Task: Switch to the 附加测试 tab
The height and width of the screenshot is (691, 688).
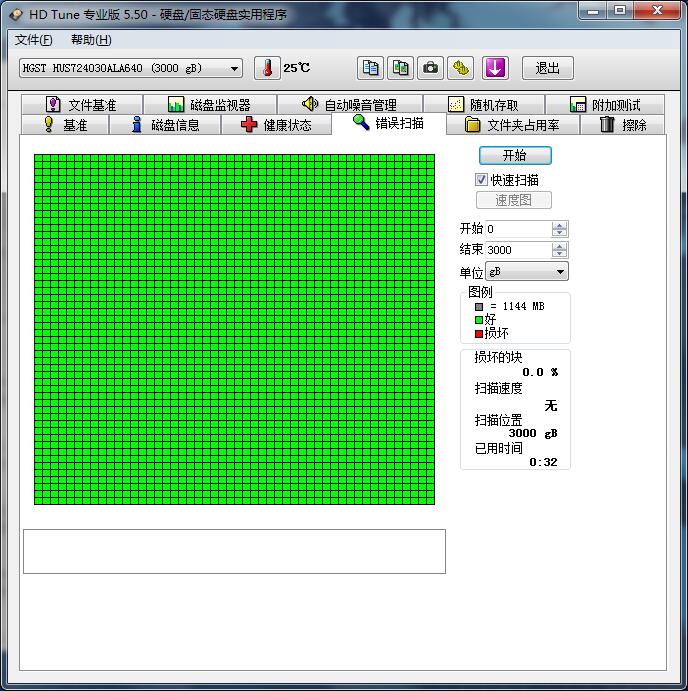Action: click(605, 105)
